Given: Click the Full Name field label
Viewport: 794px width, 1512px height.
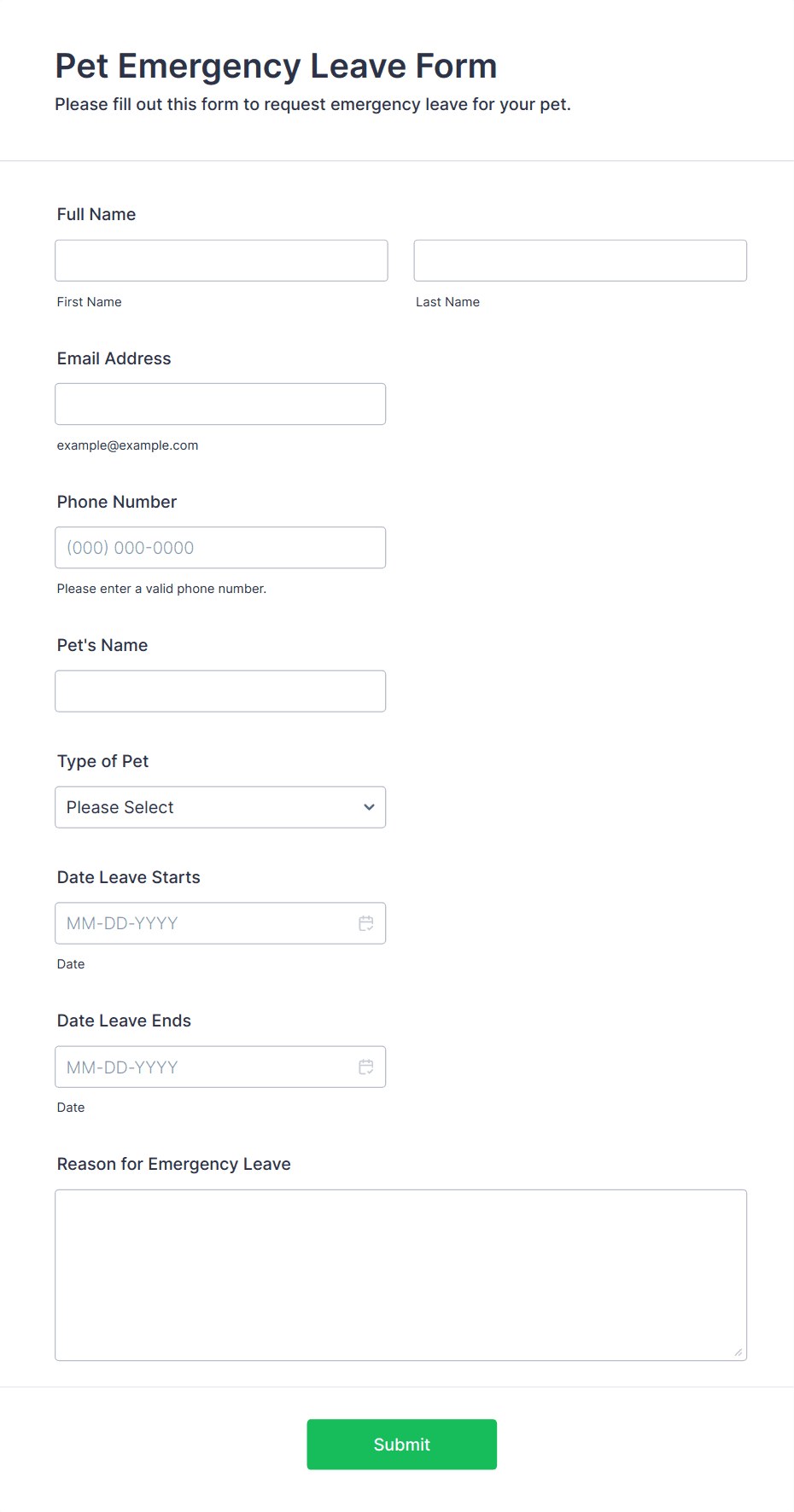Looking at the screenshot, I should 96,214.
